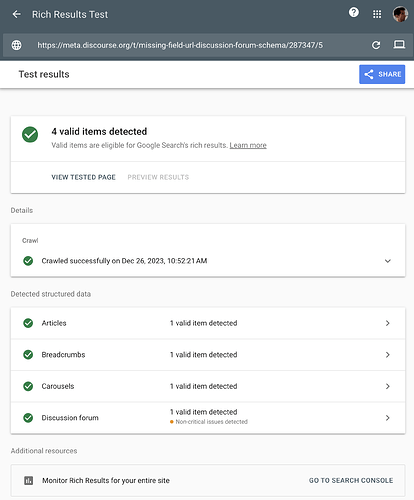Image resolution: width=414 pixels, height=500 pixels.
Task: Click the large green check by valid items
Action: tap(30, 135)
